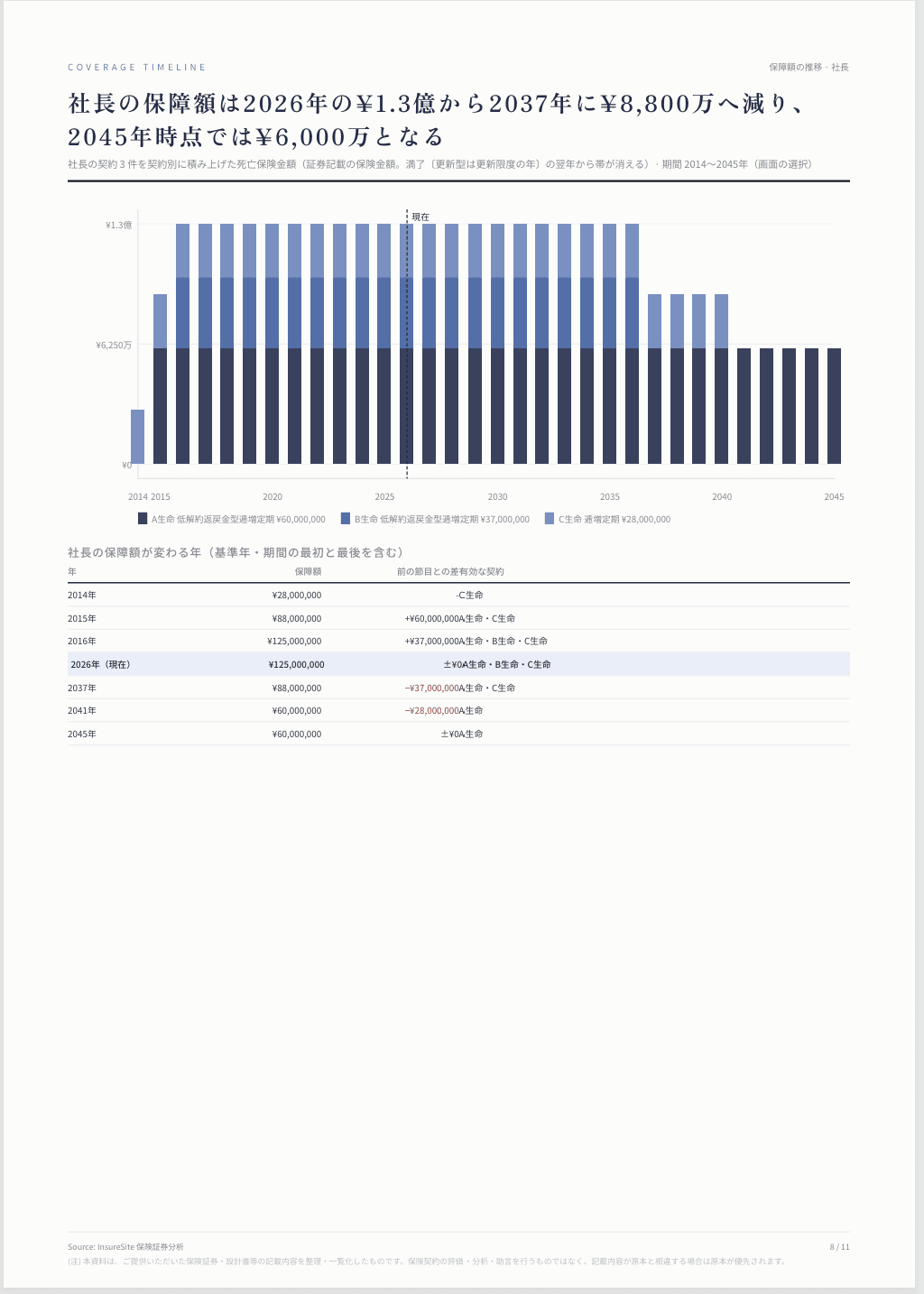Click the B生命 blue legend swatch
The width and height of the screenshot is (924, 1294).
coord(346,519)
